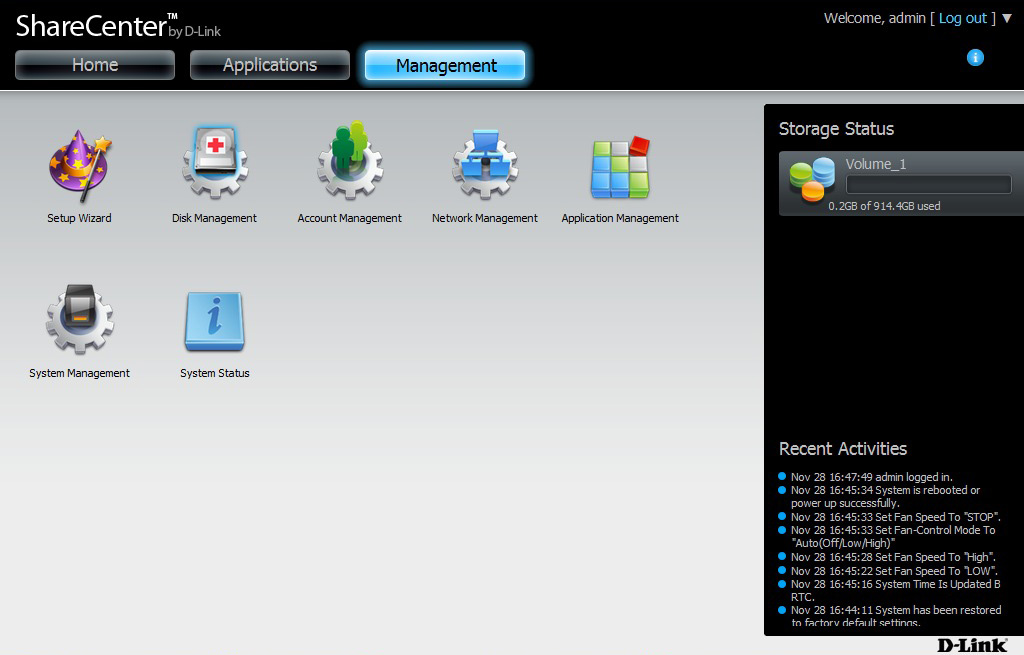Click the Storage Status heading

(x=836, y=129)
